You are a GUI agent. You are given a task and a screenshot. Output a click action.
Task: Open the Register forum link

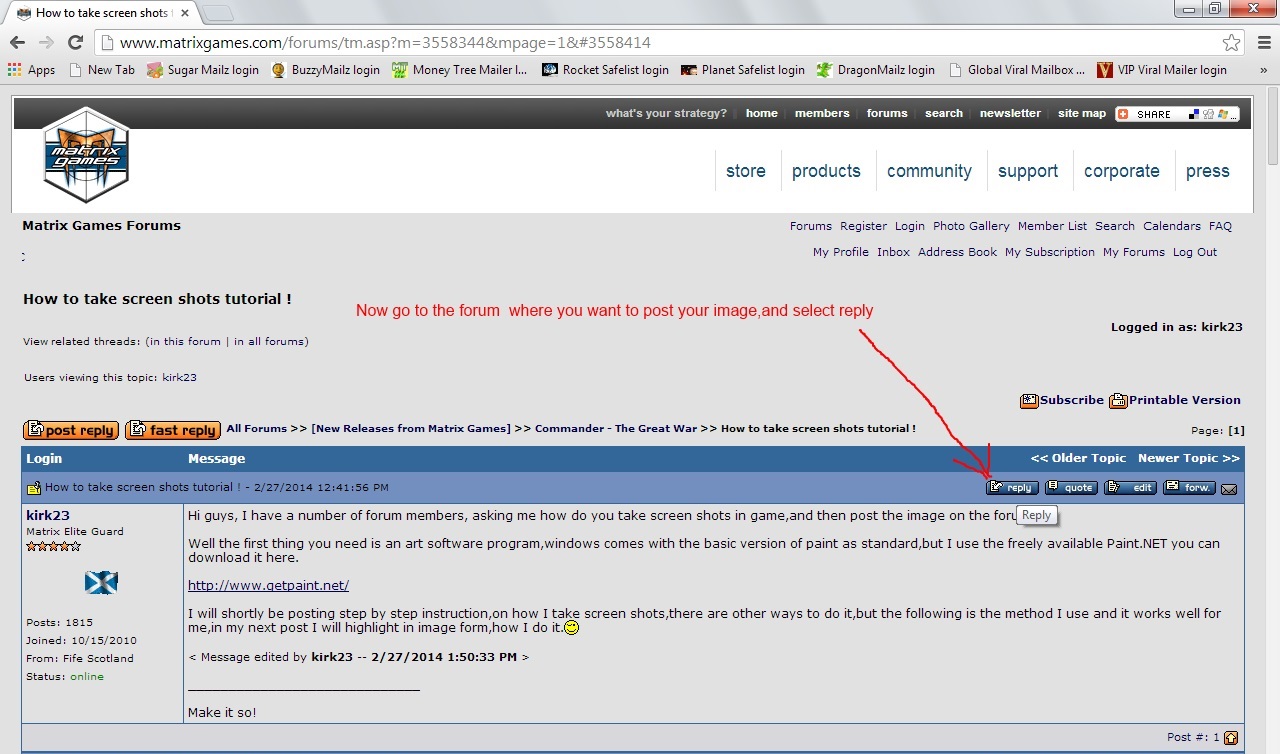coord(863,226)
